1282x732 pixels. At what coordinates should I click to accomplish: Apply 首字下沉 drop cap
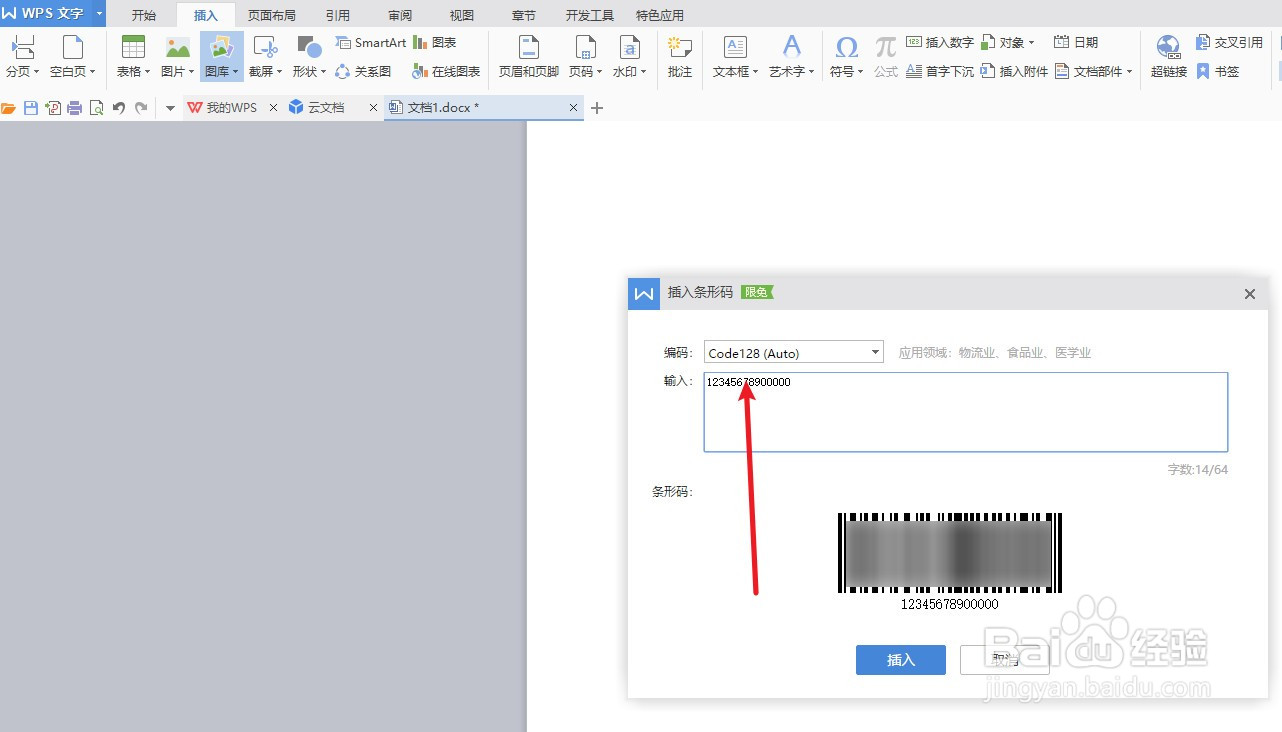click(x=939, y=72)
